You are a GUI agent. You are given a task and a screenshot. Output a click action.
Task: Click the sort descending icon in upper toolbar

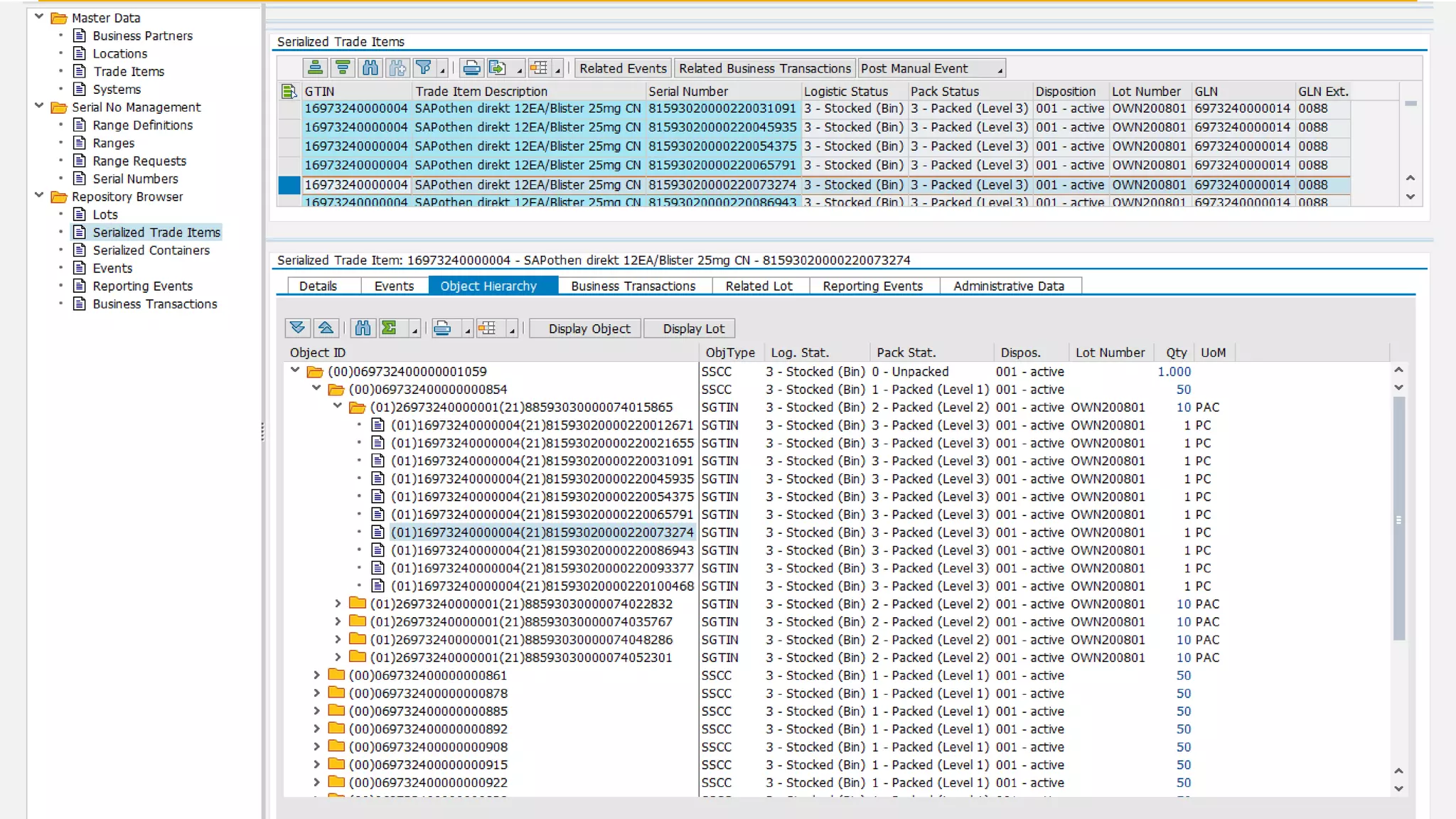tap(343, 68)
